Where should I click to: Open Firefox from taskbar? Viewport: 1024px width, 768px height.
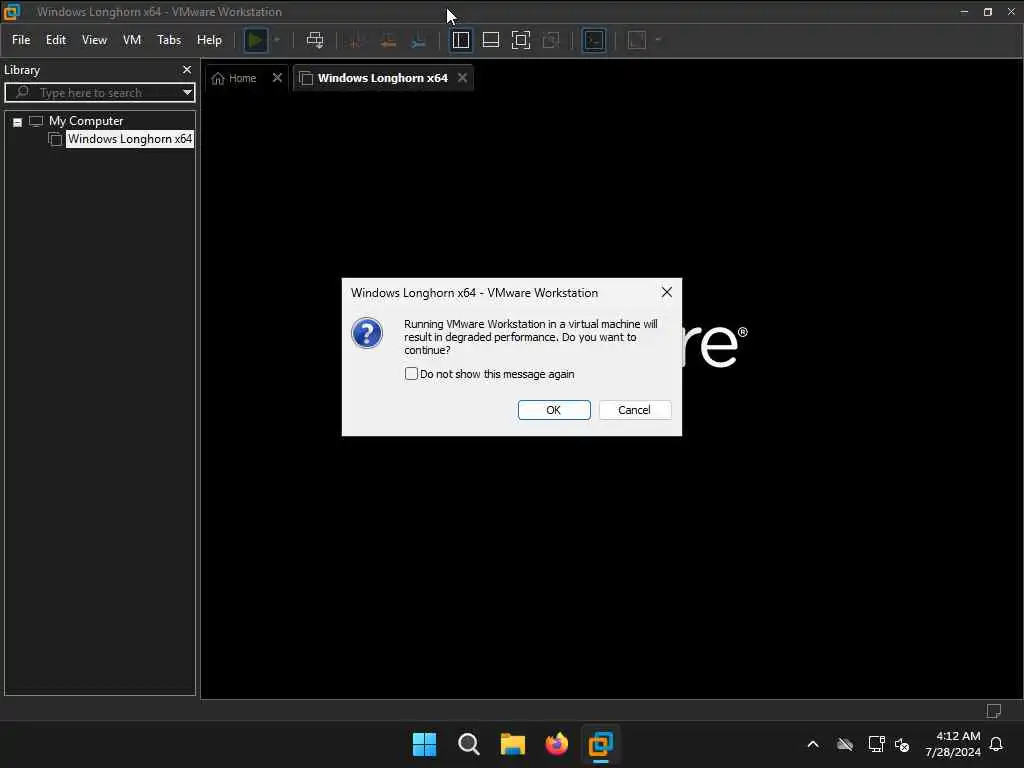pyautogui.click(x=556, y=744)
